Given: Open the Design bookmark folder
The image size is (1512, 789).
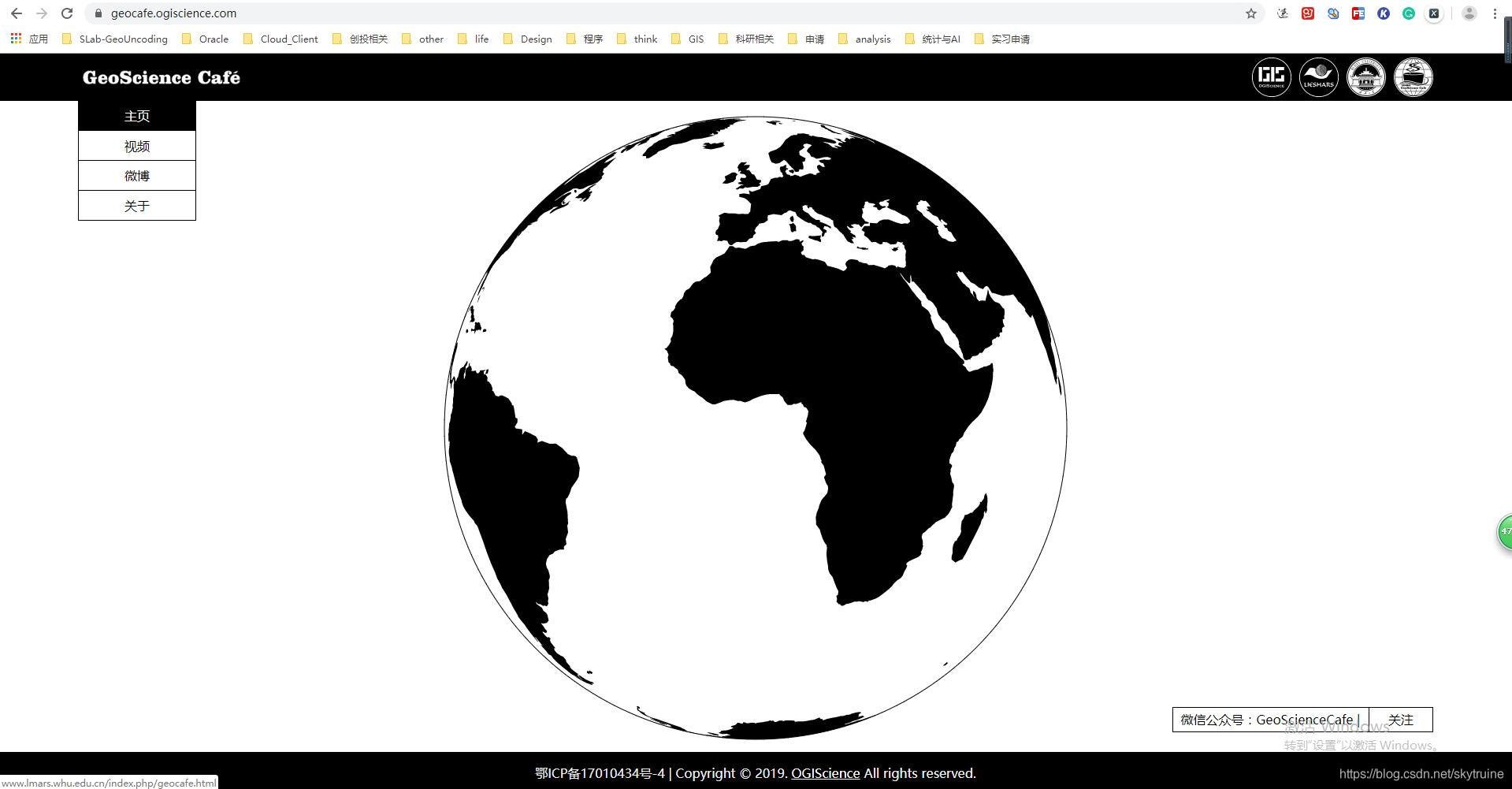Looking at the screenshot, I should pyautogui.click(x=527, y=39).
